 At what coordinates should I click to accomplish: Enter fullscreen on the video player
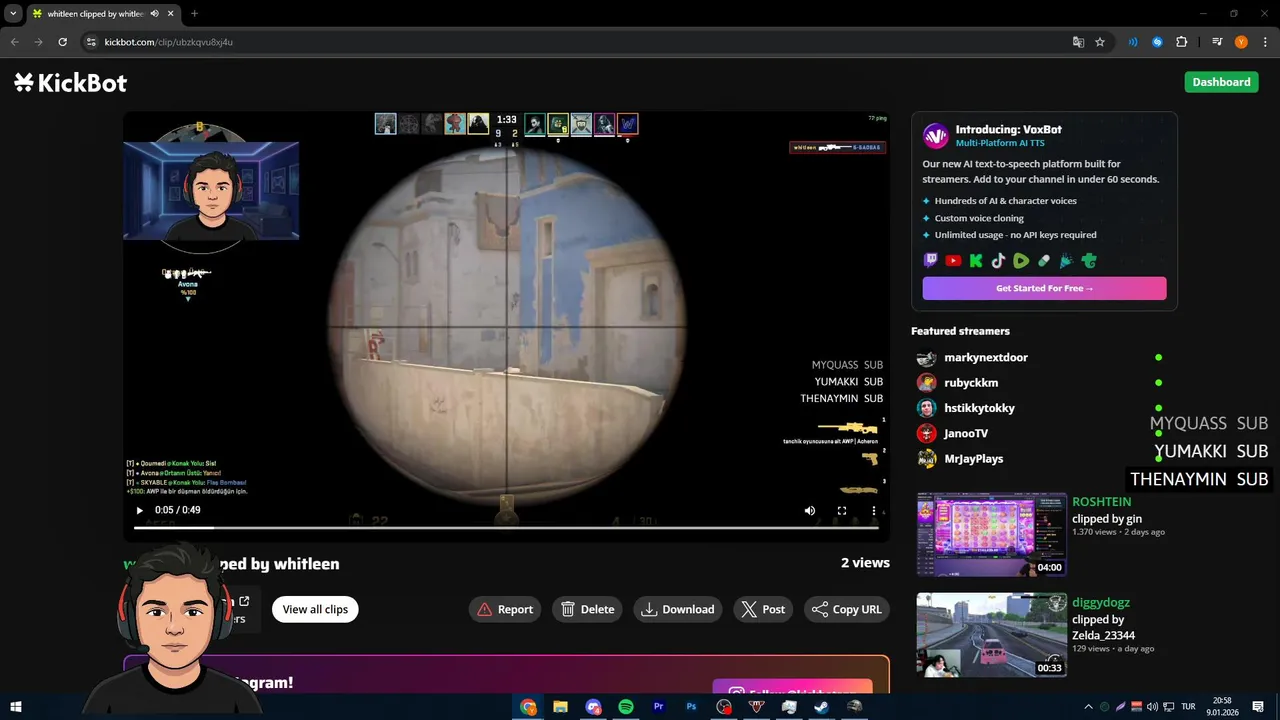click(842, 510)
